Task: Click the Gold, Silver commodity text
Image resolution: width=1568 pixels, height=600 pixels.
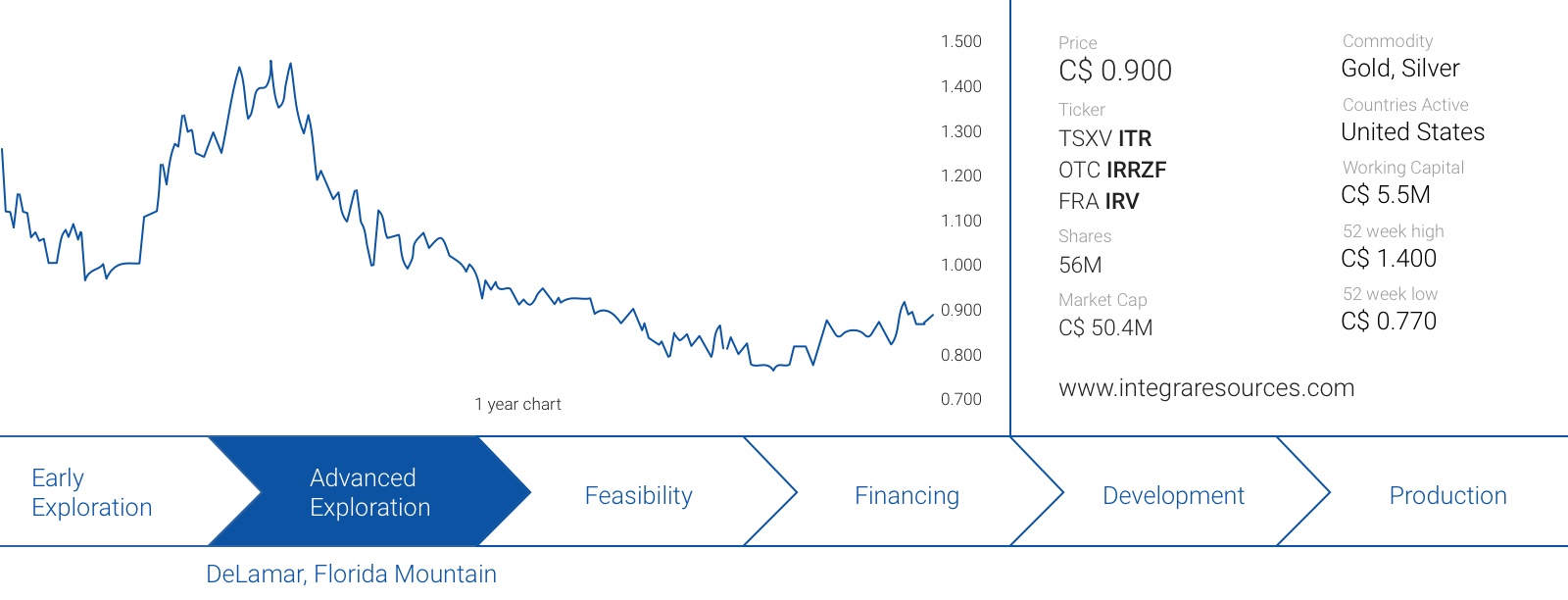Action: pos(1400,69)
